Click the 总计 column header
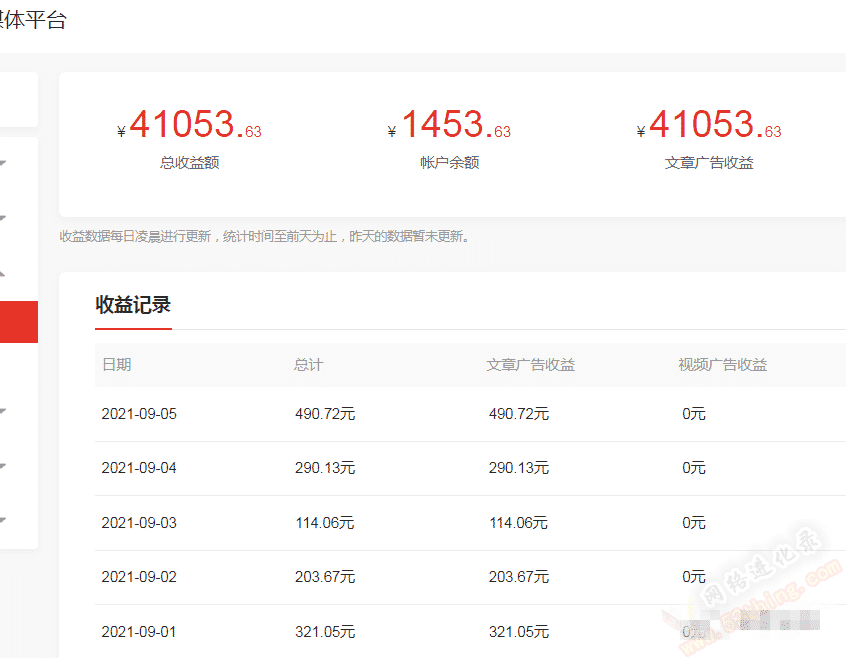The image size is (846, 658). pyautogui.click(x=308, y=365)
